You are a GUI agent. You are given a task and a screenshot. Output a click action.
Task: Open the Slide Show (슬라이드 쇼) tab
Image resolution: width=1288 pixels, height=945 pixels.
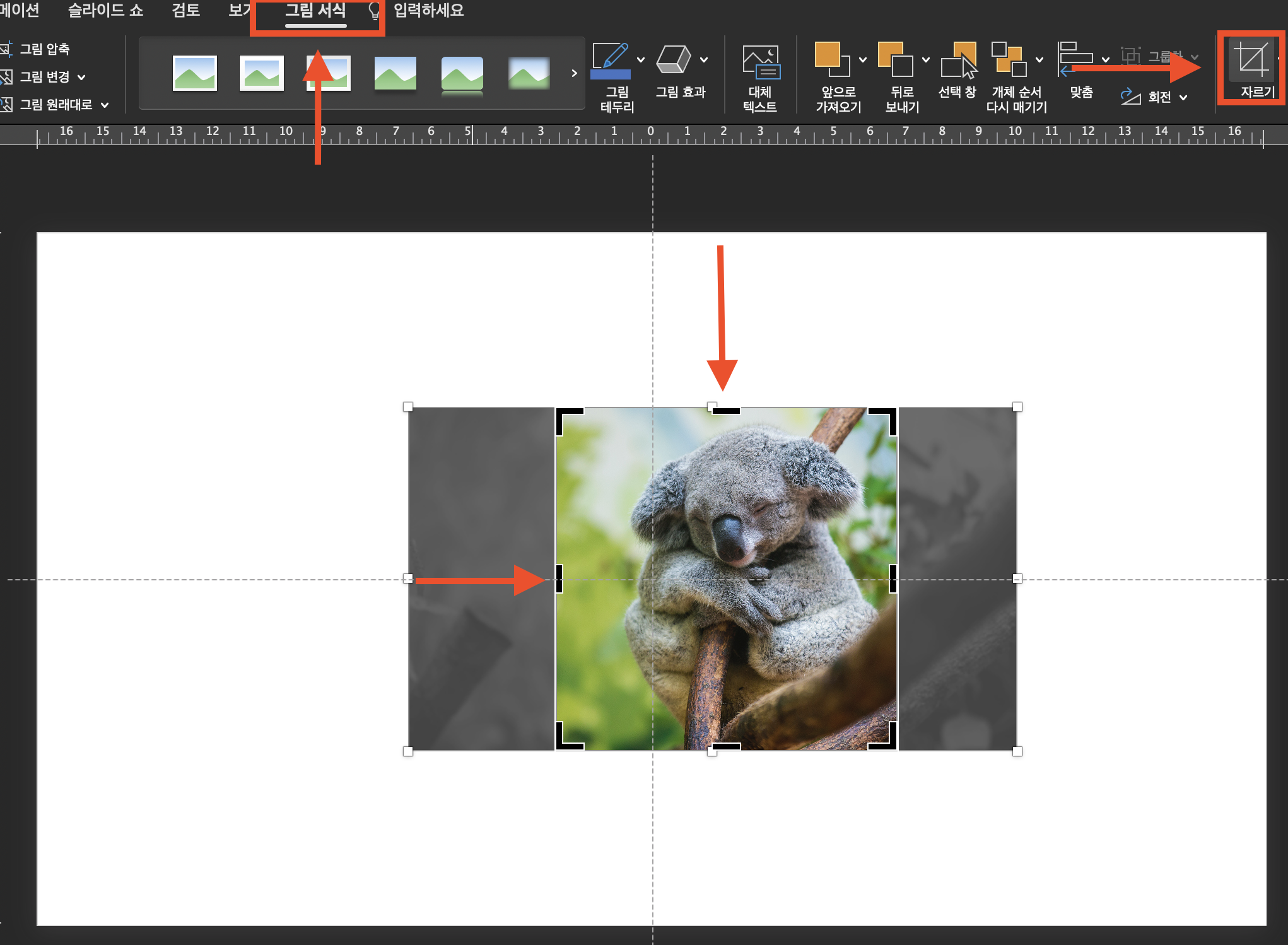click(105, 11)
